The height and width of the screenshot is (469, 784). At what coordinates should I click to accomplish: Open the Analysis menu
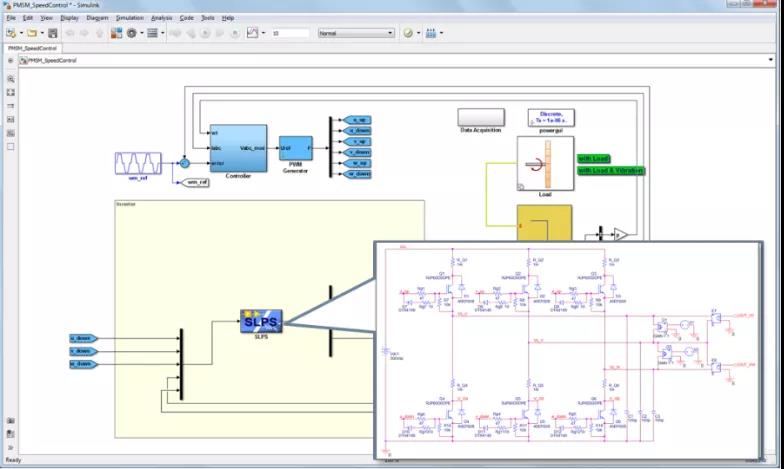click(x=162, y=18)
